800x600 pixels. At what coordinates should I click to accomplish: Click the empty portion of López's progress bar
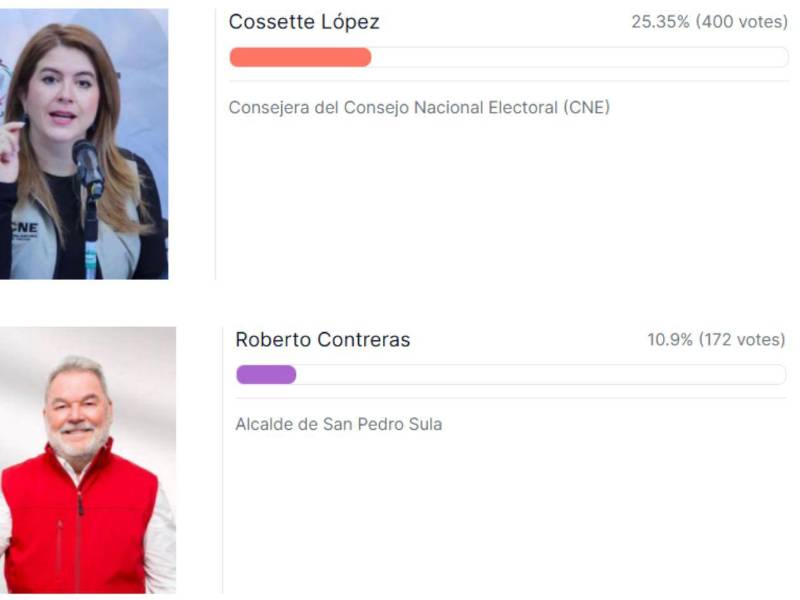pos(580,58)
